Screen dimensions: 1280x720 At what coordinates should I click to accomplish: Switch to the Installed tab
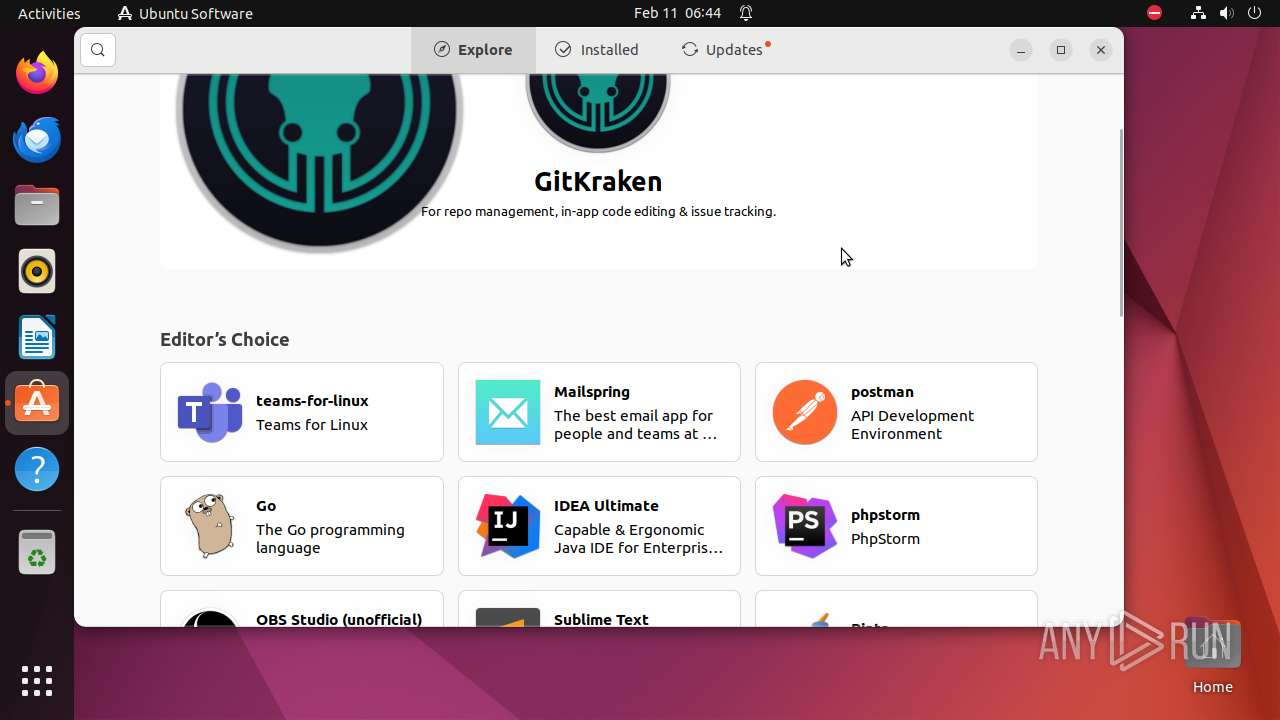pyautogui.click(x=597, y=50)
